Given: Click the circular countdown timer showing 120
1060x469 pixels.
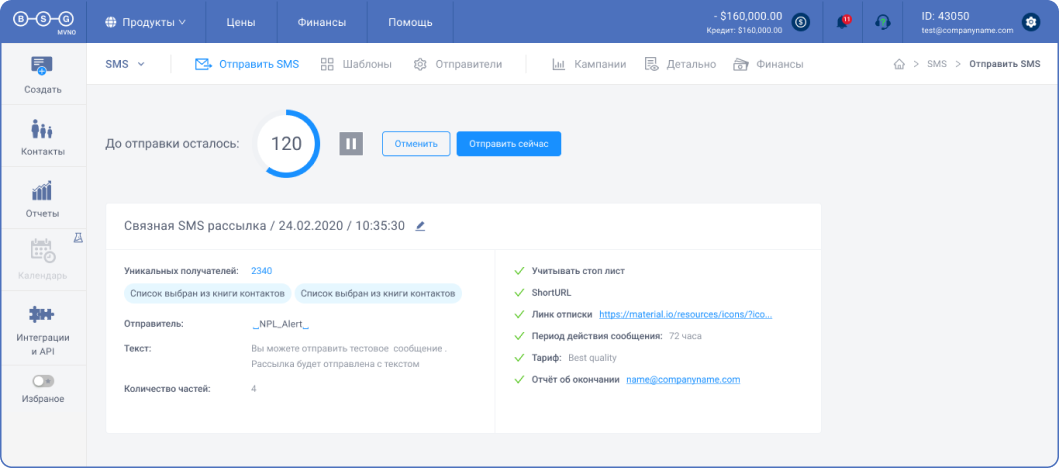Looking at the screenshot, I should click(286, 143).
